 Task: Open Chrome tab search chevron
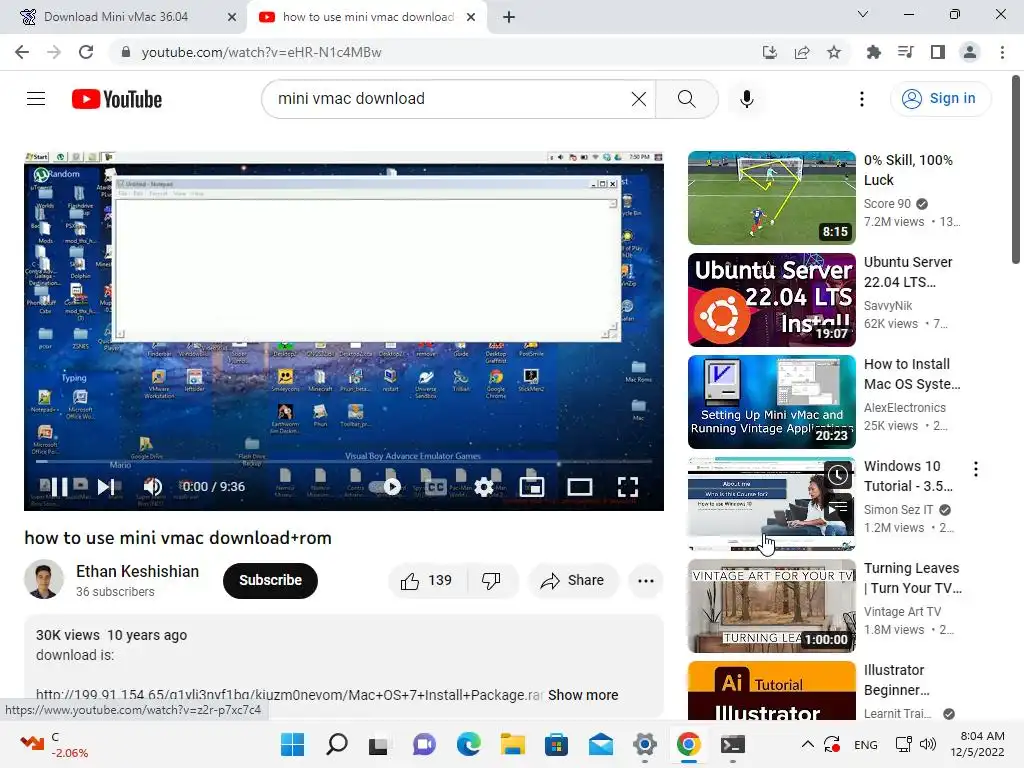[863, 14]
